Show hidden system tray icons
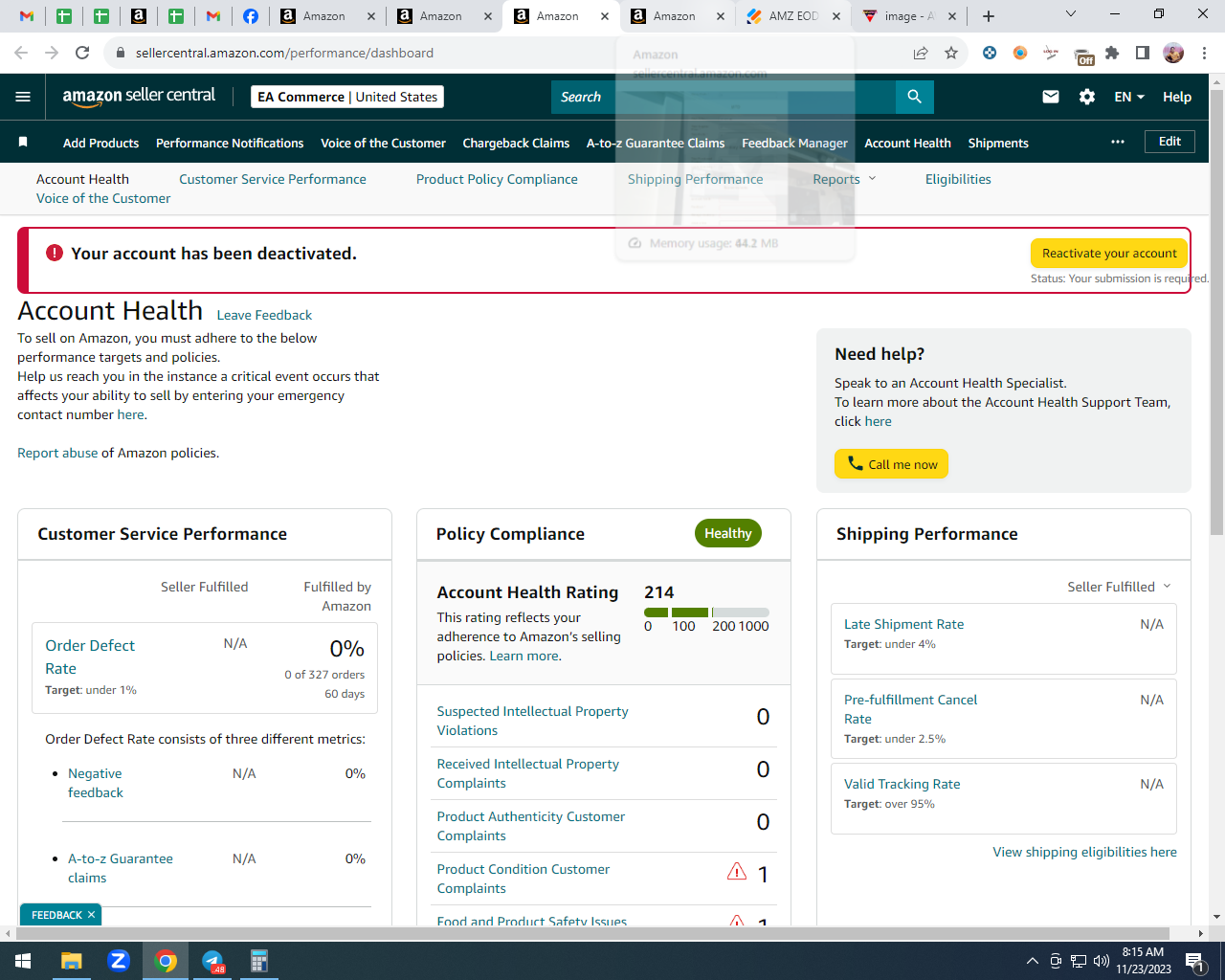Screen dimensions: 1225x980 coord(1032,961)
